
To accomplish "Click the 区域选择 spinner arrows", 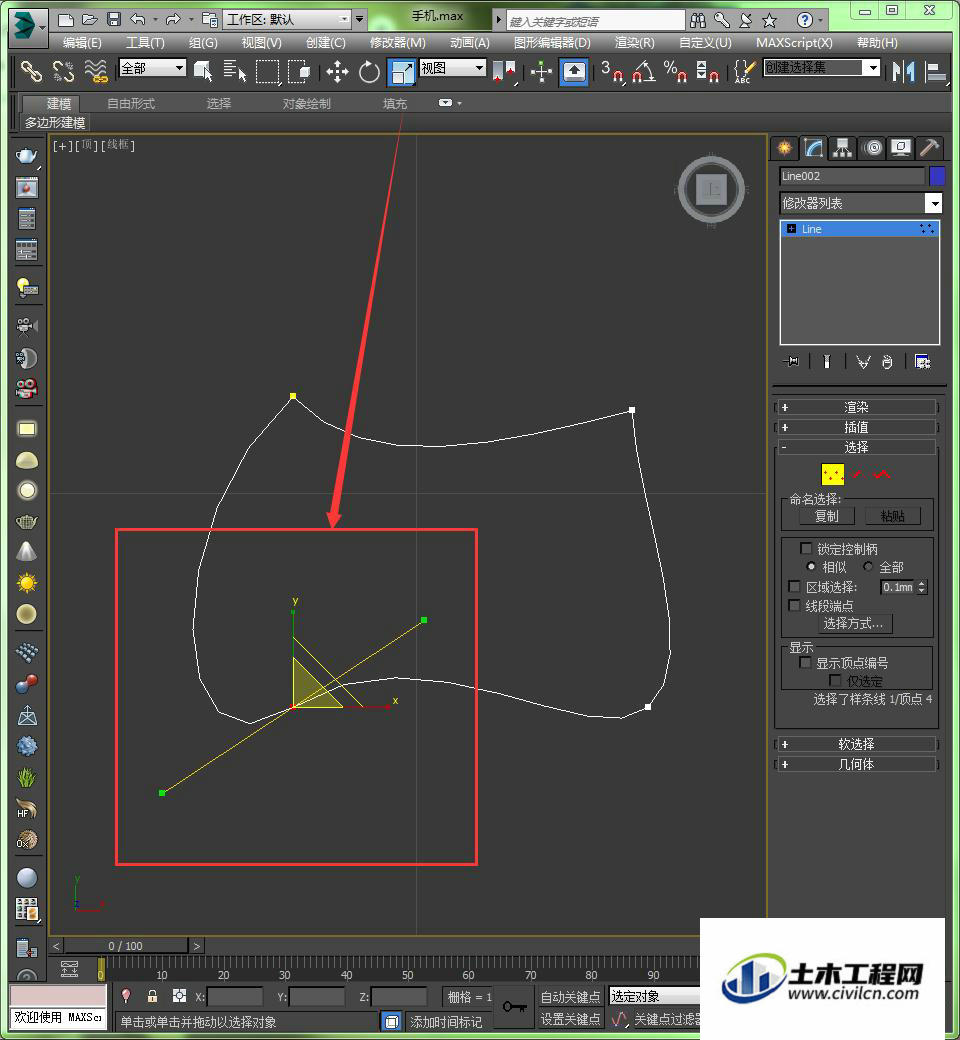I will (x=922, y=587).
